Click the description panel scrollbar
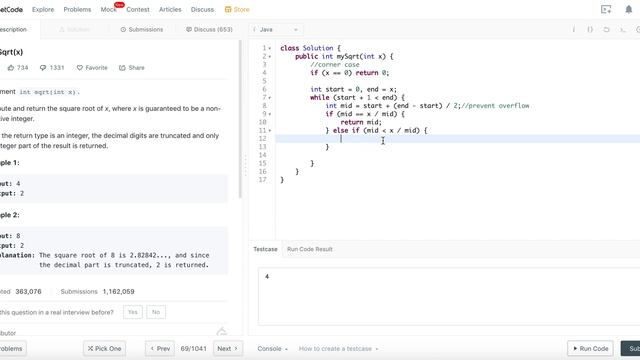The height and width of the screenshot is (360, 640). (240, 118)
